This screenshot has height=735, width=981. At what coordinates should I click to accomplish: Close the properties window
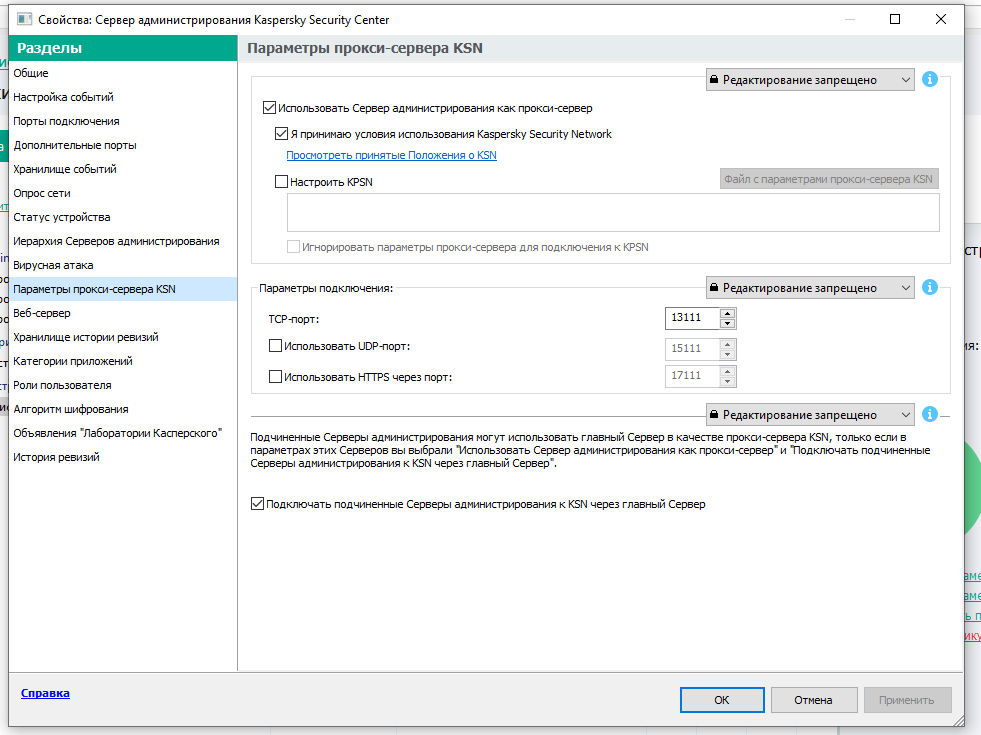[940, 19]
